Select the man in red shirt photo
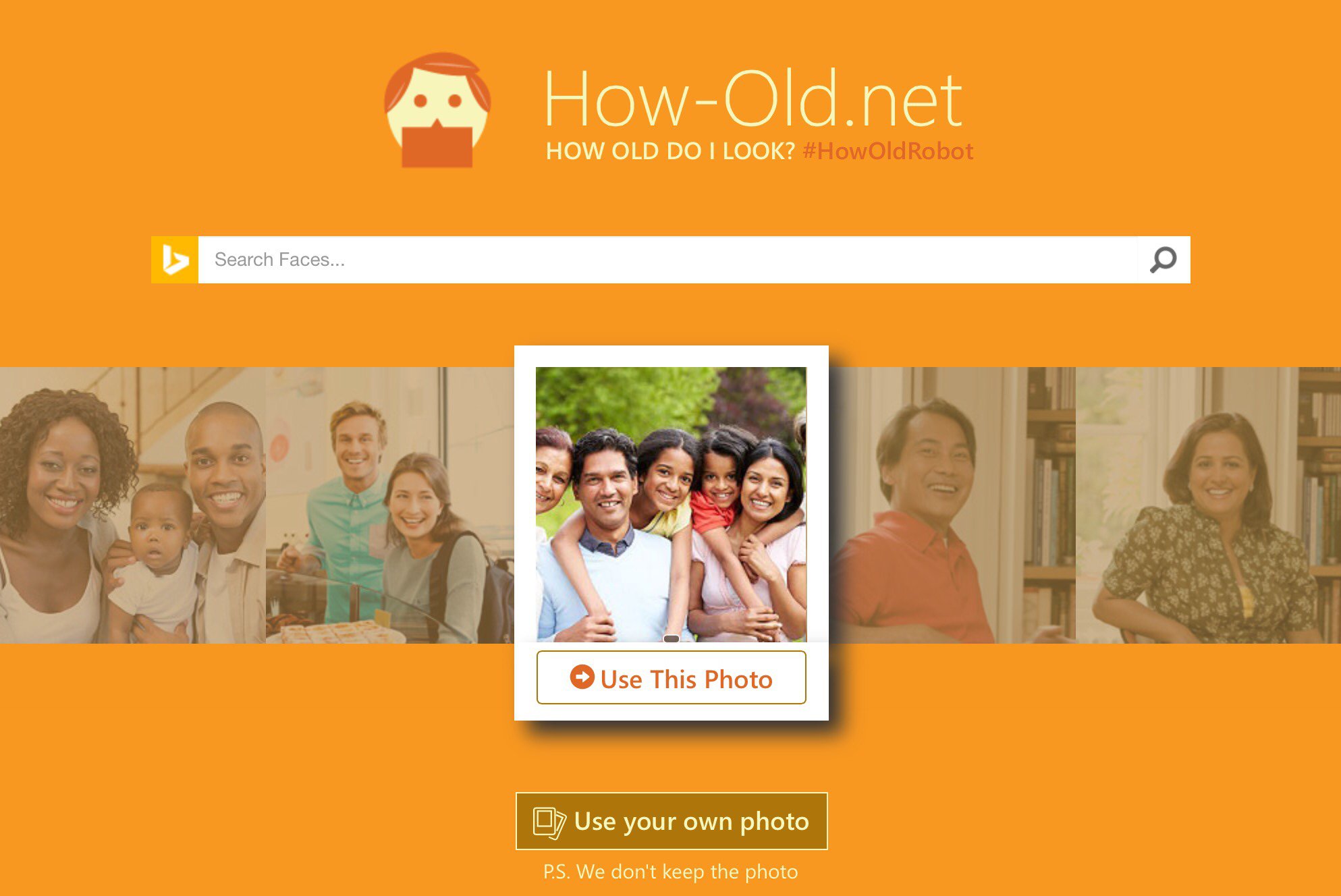The image size is (1341, 896). 952,505
